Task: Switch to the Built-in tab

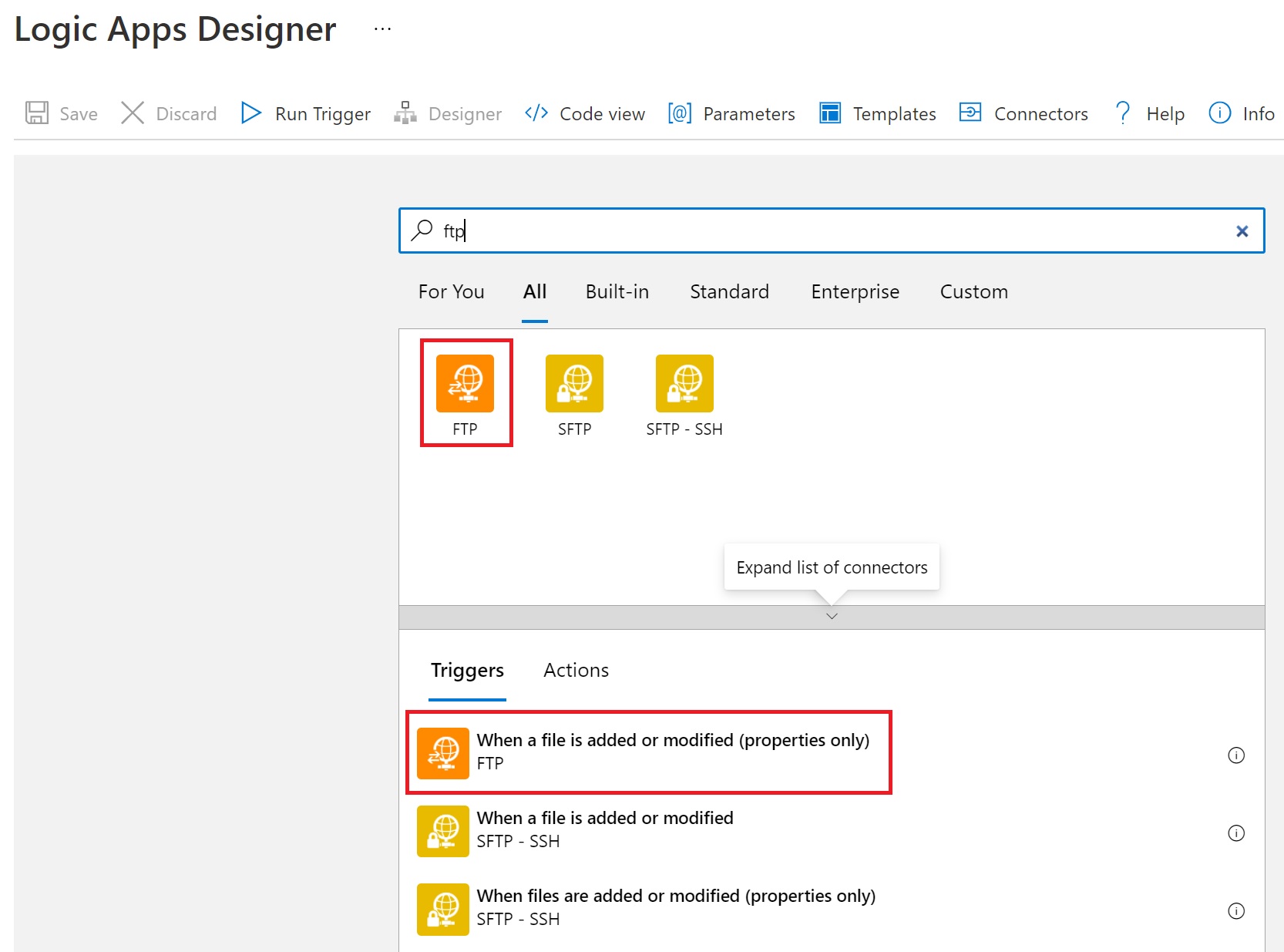Action: click(617, 292)
